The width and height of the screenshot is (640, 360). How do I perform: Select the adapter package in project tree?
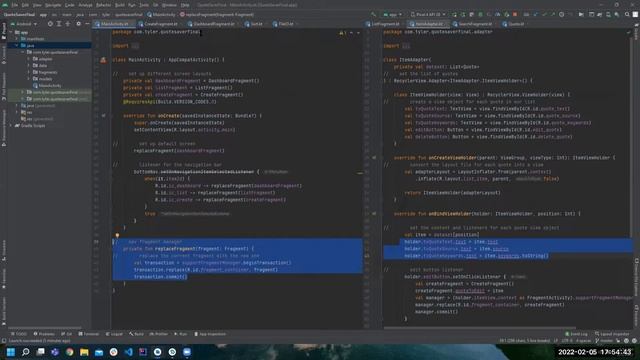43,59
